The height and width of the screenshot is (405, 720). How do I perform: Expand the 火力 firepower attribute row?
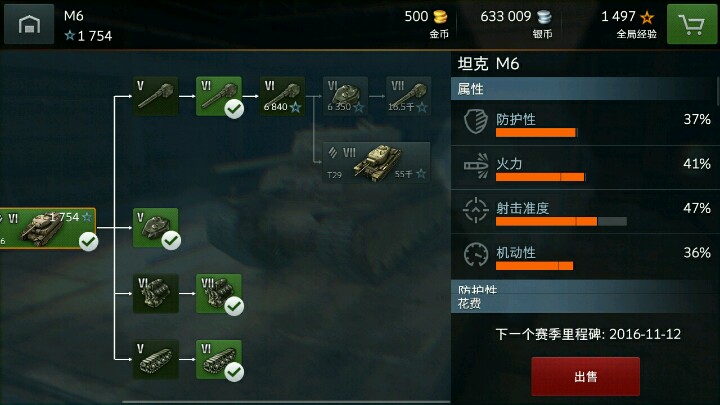[x=585, y=168]
